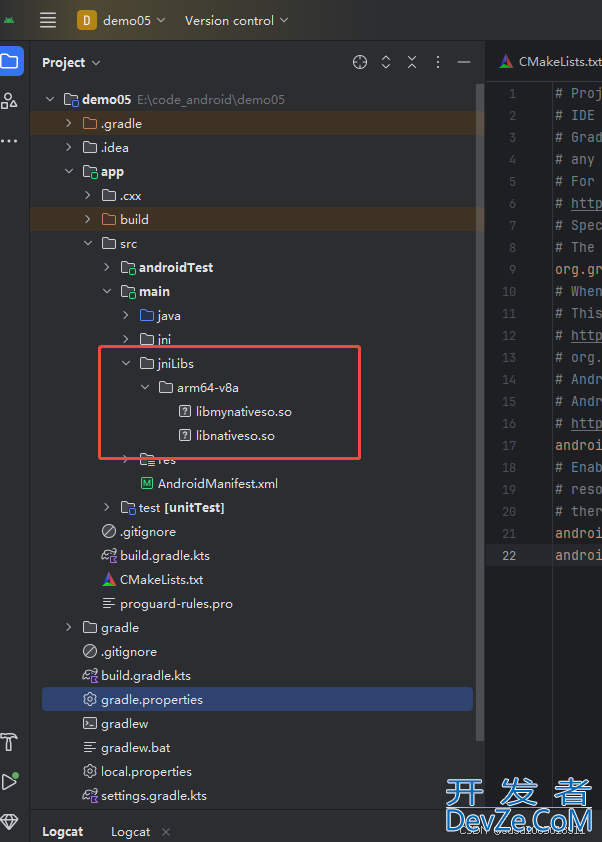Click the app build.gradle.kts icon
602x842 pixels.
[x=109, y=555]
